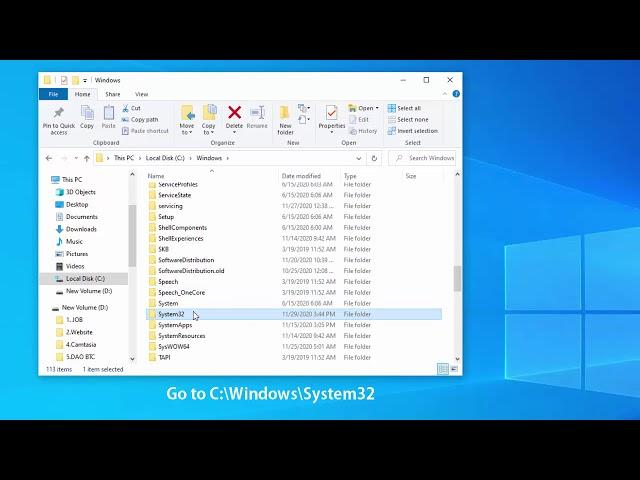The height and width of the screenshot is (480, 640).
Task: Refresh the folder view
Action: pos(374,158)
